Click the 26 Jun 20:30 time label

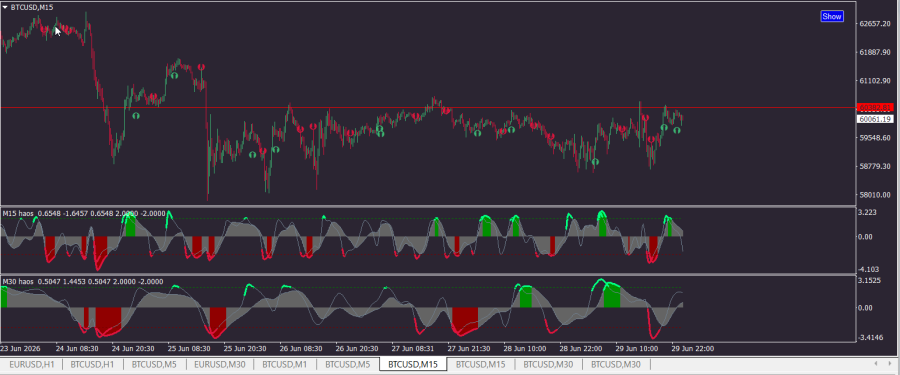[356, 349]
